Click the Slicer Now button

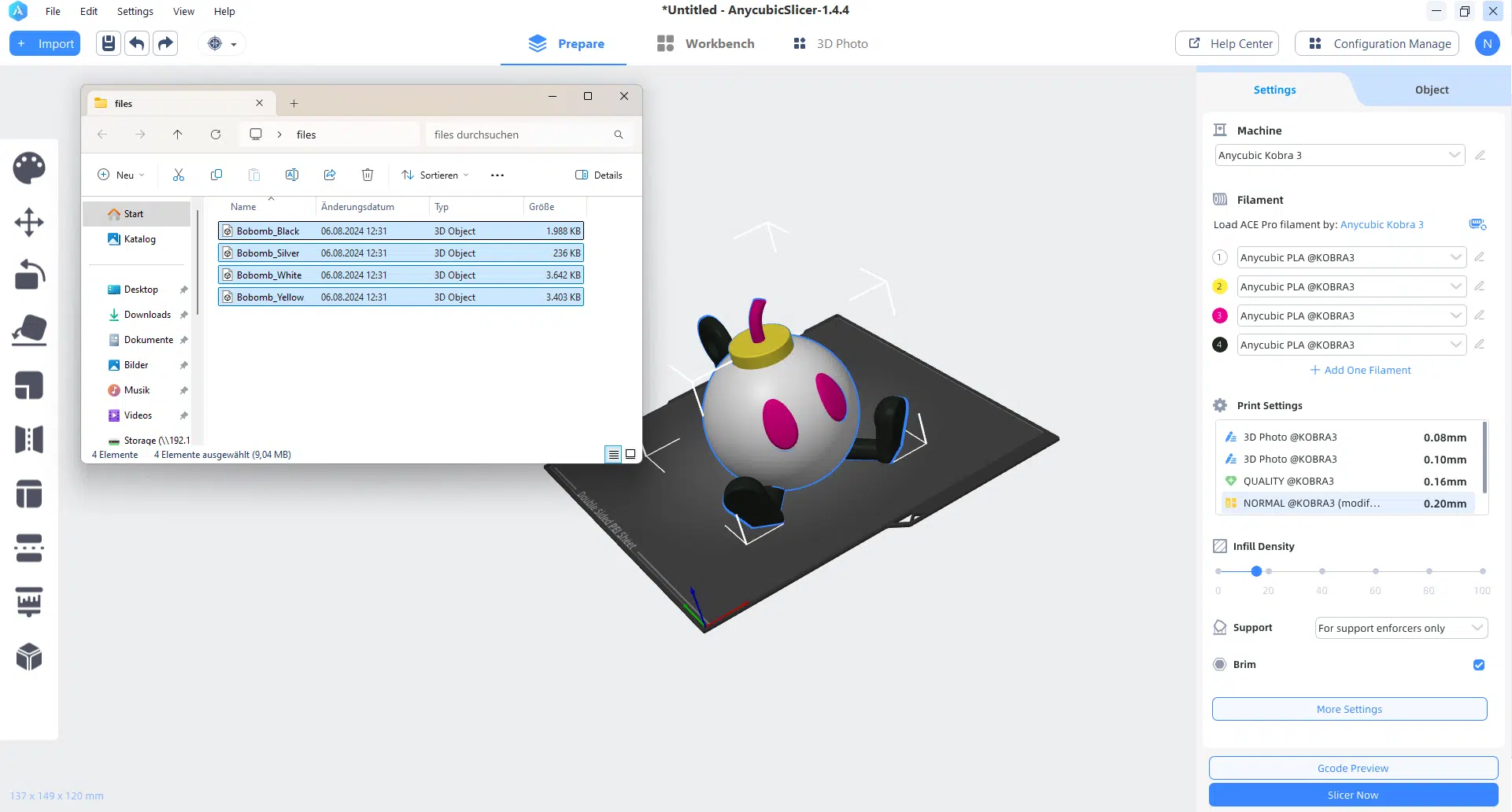(1353, 795)
